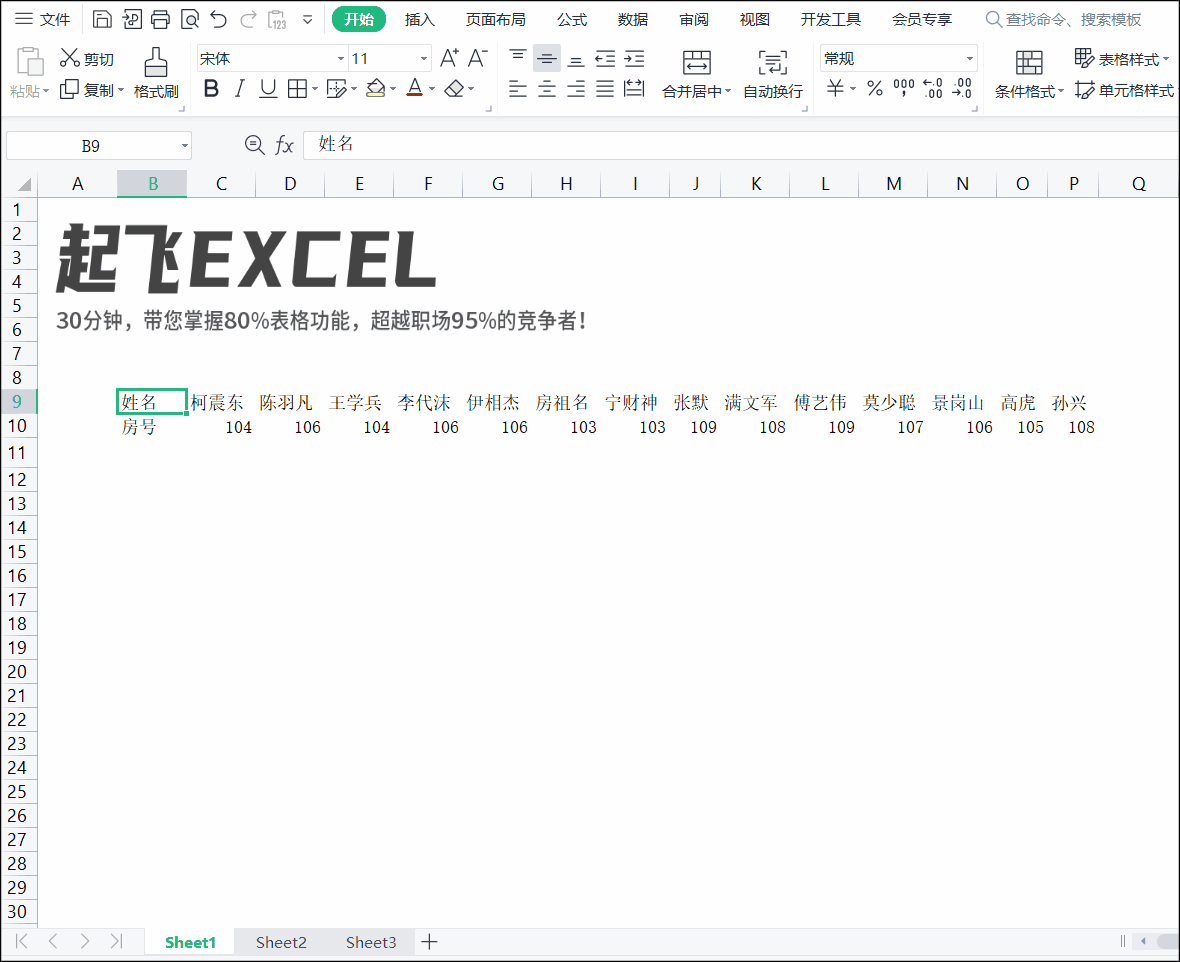This screenshot has height=962, width=1180.
Task: Toggle Bold formatting
Action: (x=211, y=89)
